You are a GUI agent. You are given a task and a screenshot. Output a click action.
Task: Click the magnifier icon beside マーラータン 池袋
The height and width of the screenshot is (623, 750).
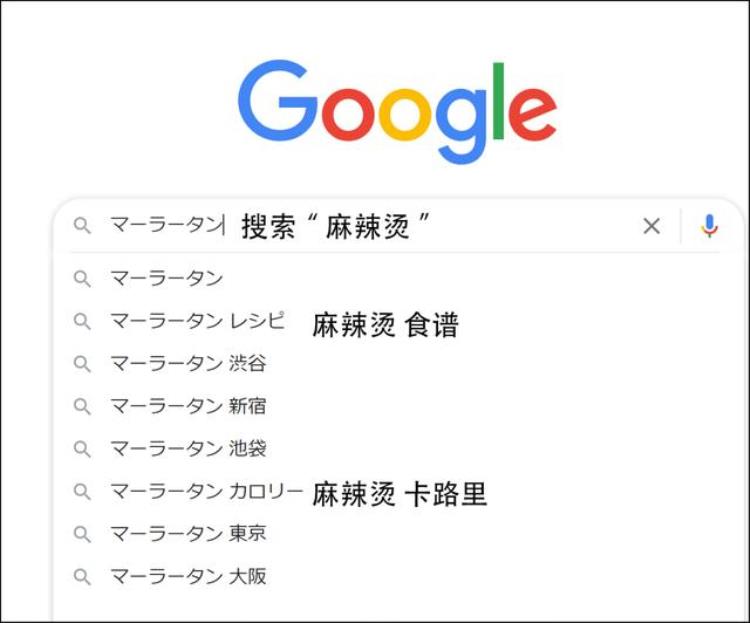(x=82, y=449)
